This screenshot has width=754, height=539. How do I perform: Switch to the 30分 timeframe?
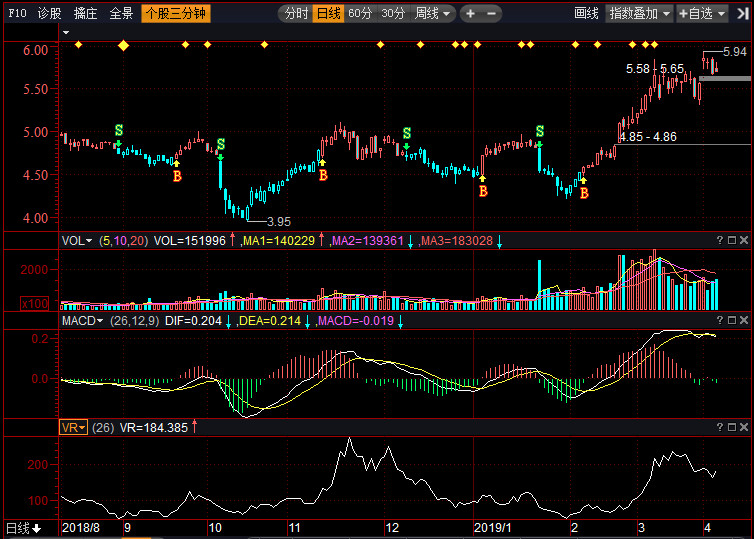tap(393, 13)
